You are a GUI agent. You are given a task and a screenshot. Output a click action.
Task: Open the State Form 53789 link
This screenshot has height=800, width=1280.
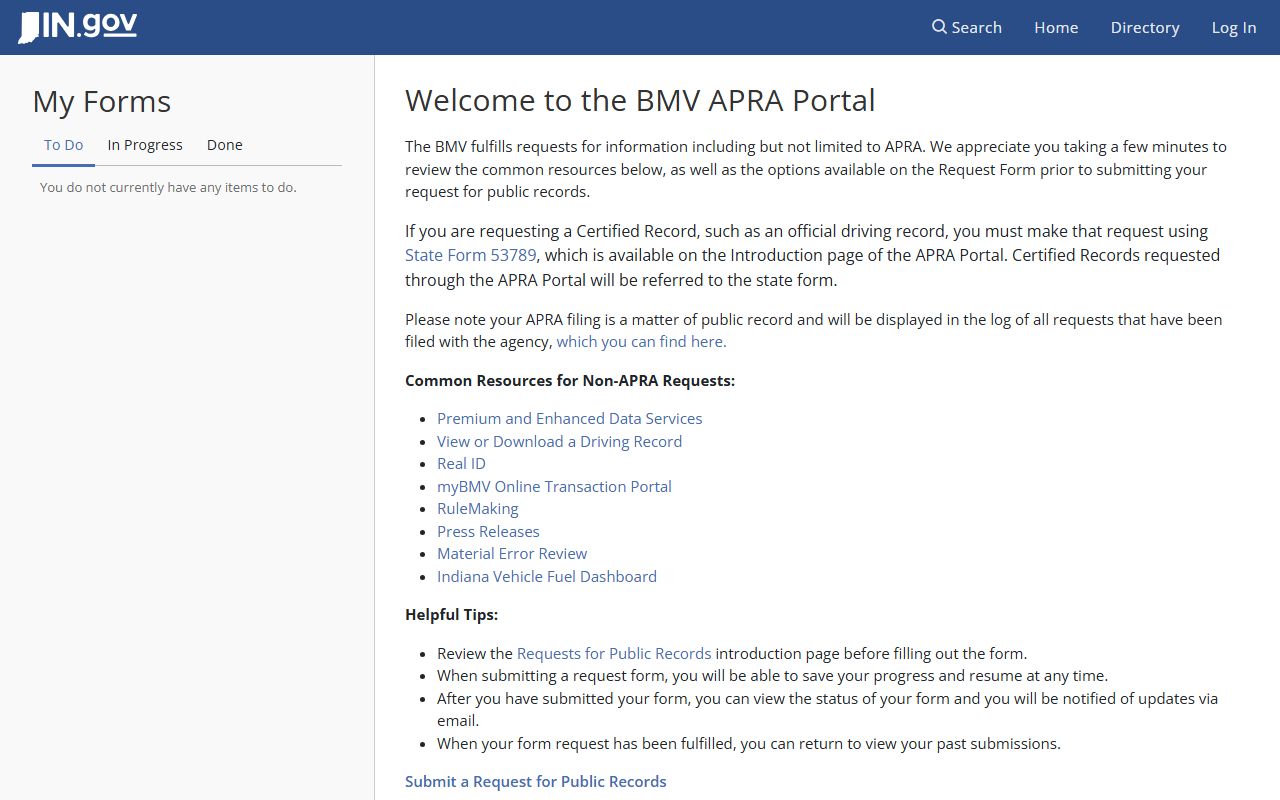click(471, 255)
